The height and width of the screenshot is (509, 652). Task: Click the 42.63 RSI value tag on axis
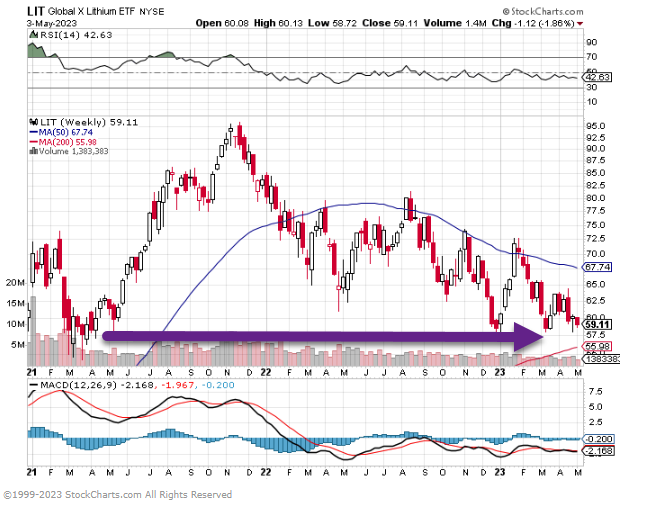(598, 77)
